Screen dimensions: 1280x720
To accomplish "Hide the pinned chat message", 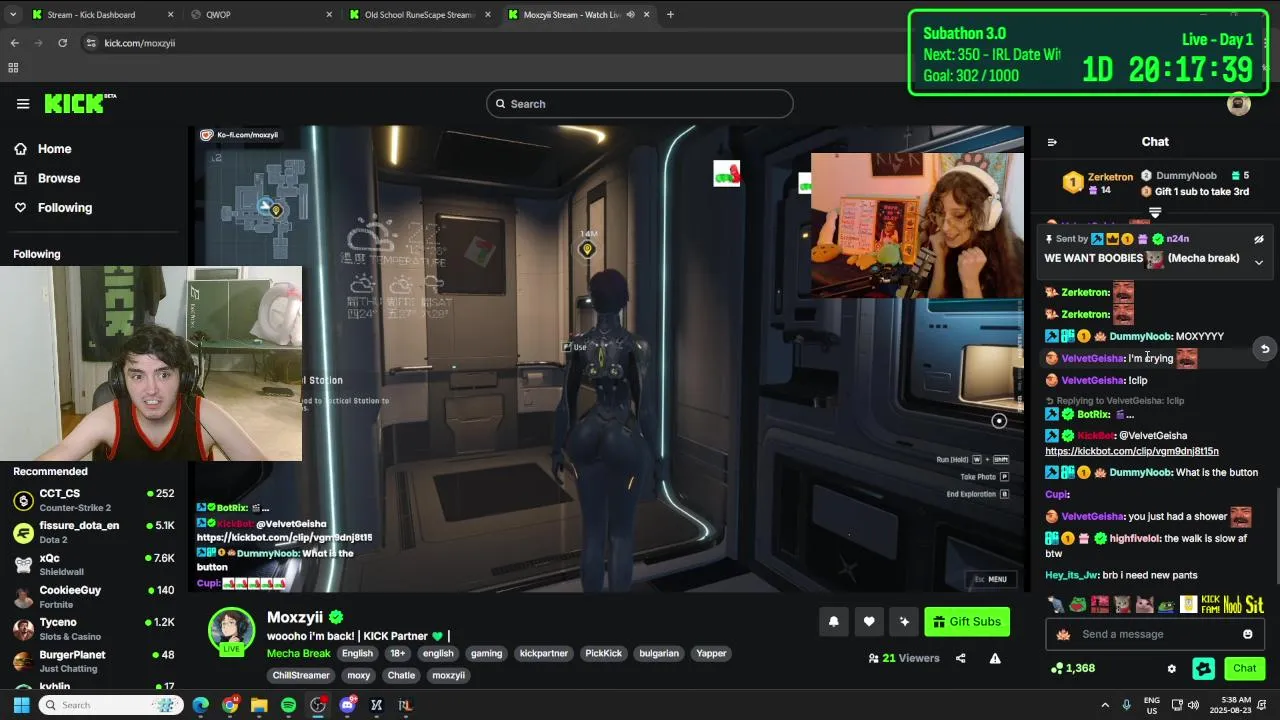I will [x=1259, y=239].
